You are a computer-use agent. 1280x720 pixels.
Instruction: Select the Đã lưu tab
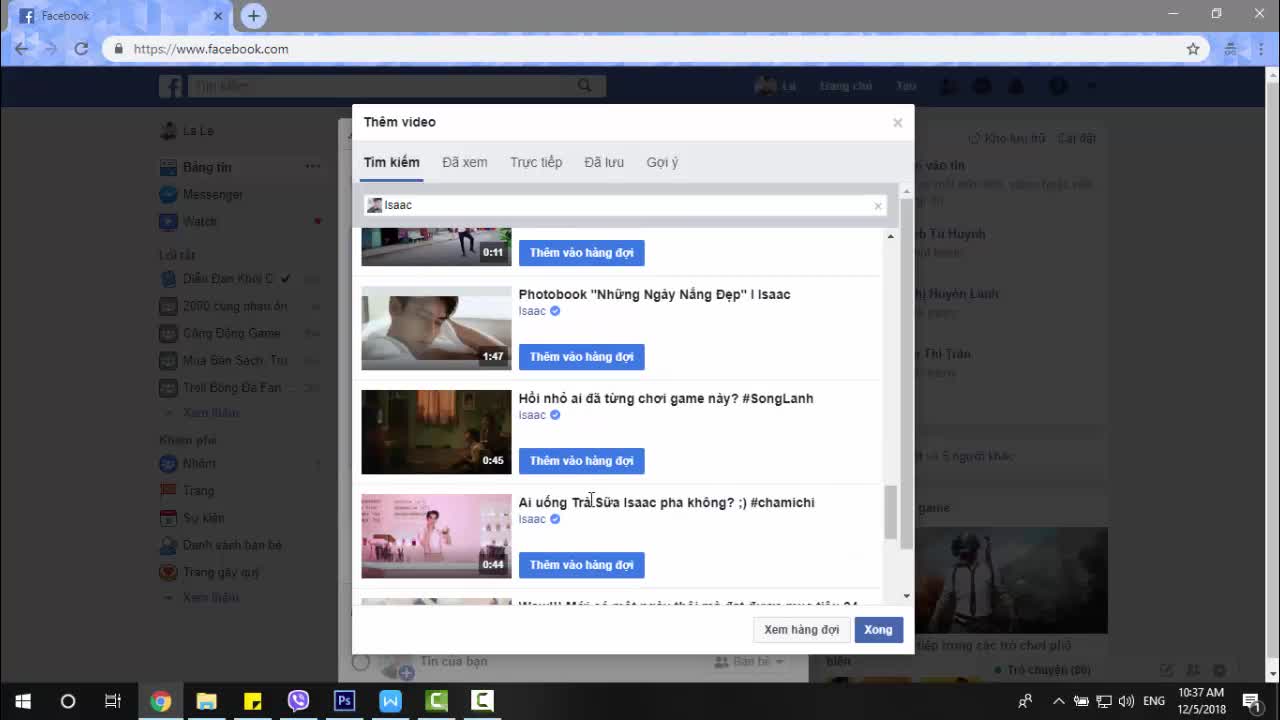[x=604, y=162]
